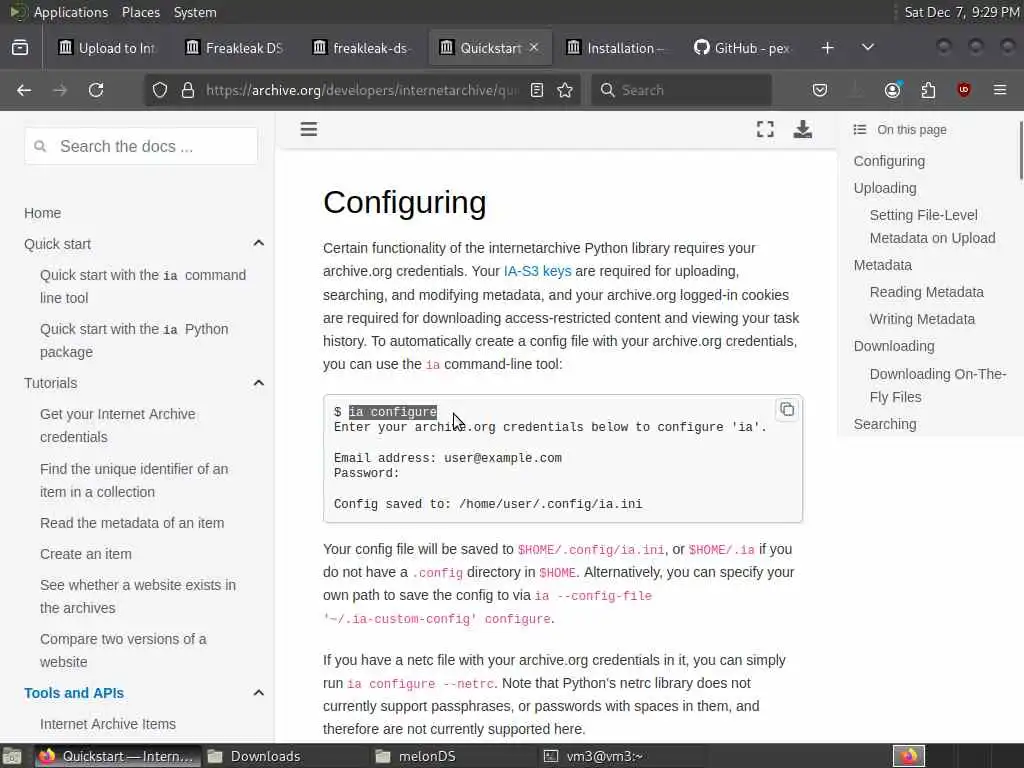Viewport: 1024px width, 768px height.
Task: Click the clock showing Sat Dec 7
Action: tap(961, 12)
